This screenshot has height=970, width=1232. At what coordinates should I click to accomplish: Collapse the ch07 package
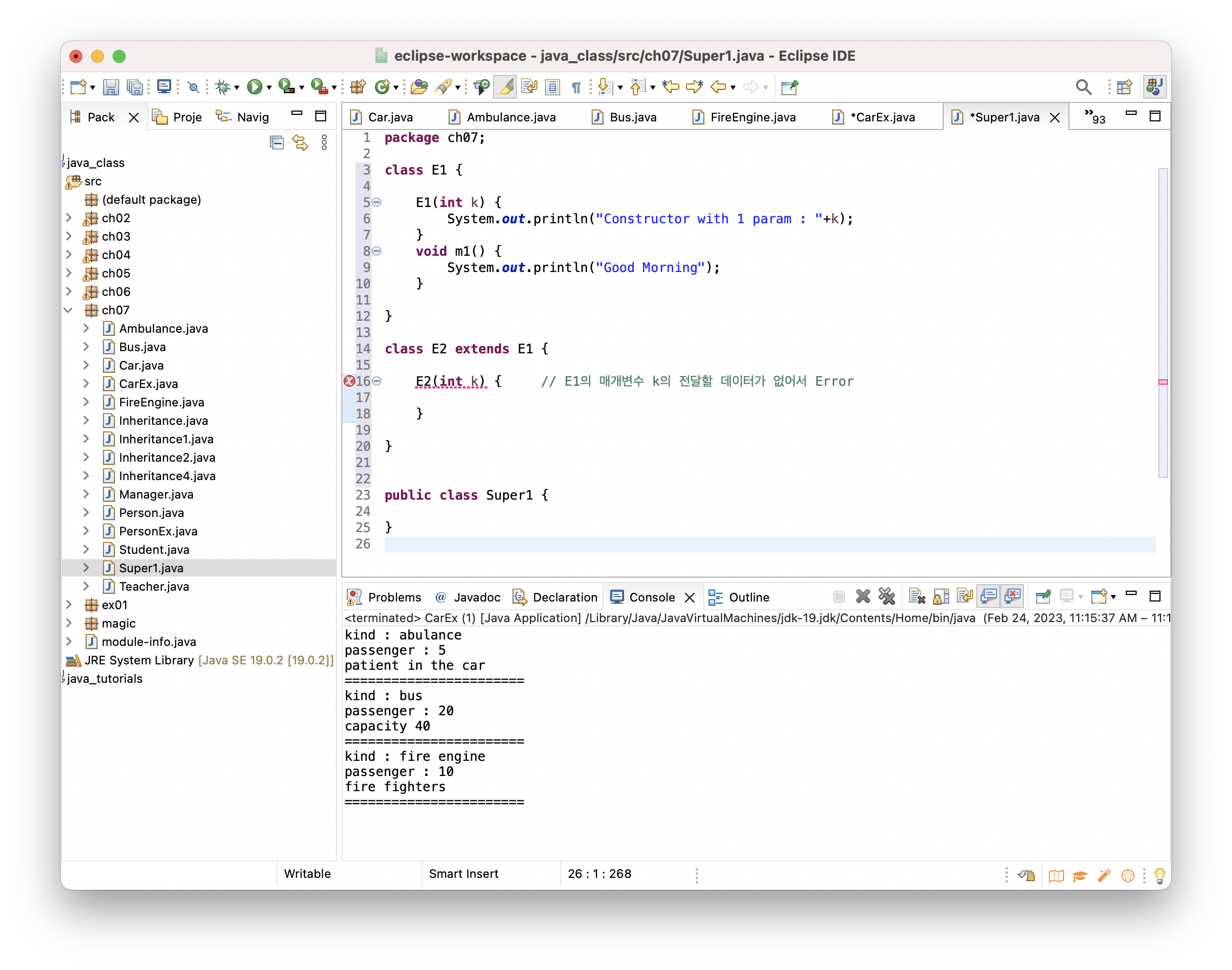click(x=69, y=310)
